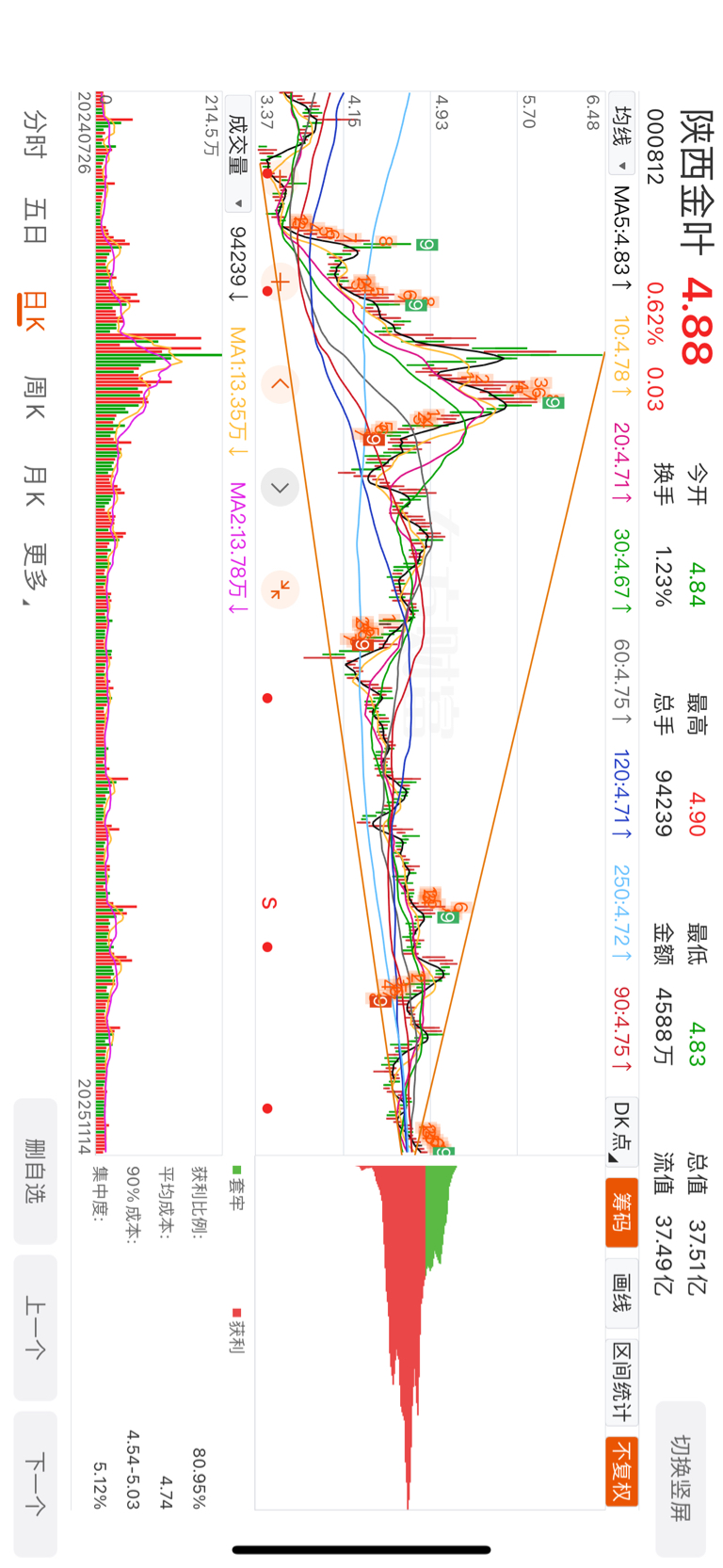Tap the 6.48 price axis label

[x=593, y=112]
